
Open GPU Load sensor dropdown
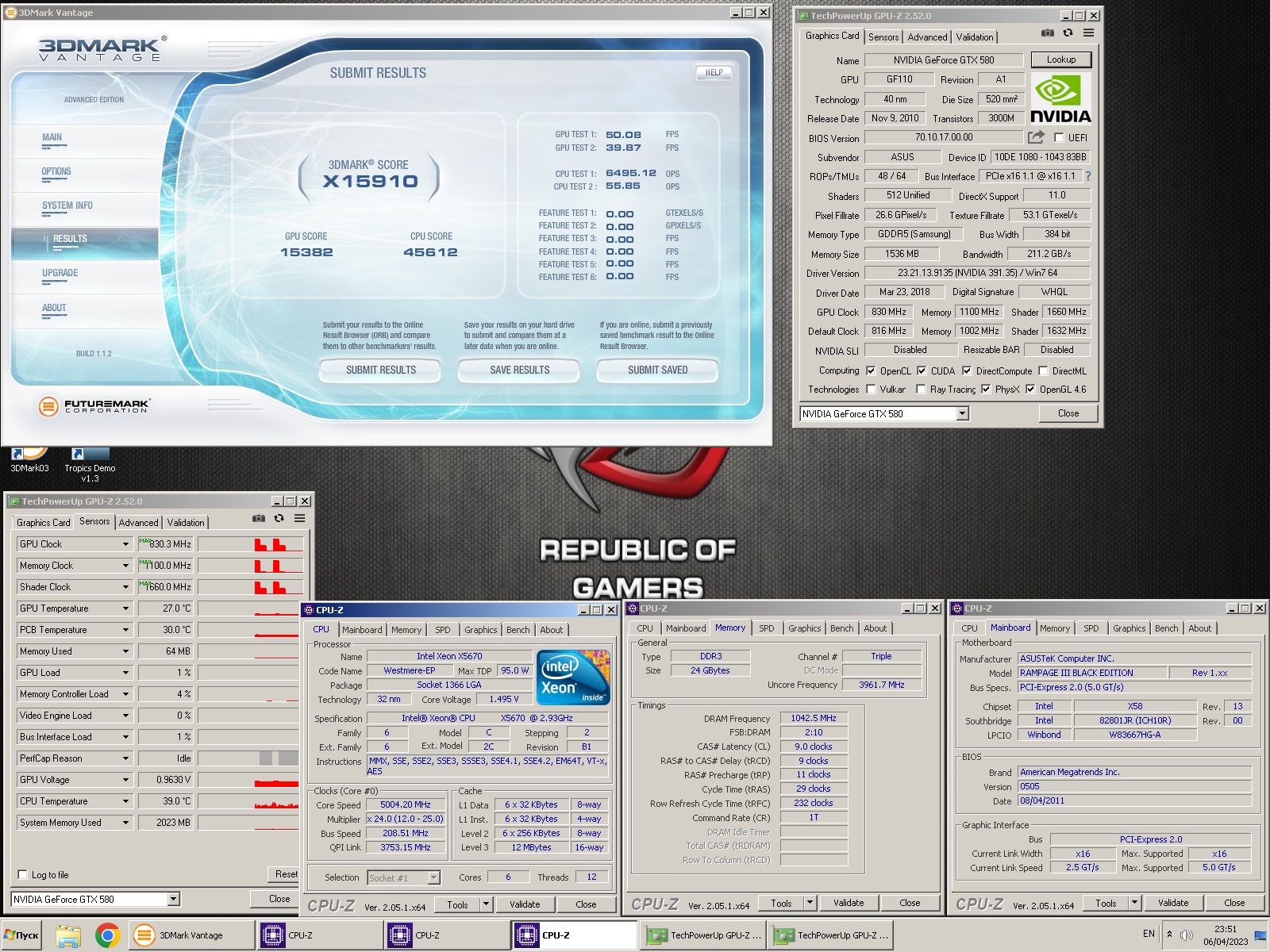(125, 673)
